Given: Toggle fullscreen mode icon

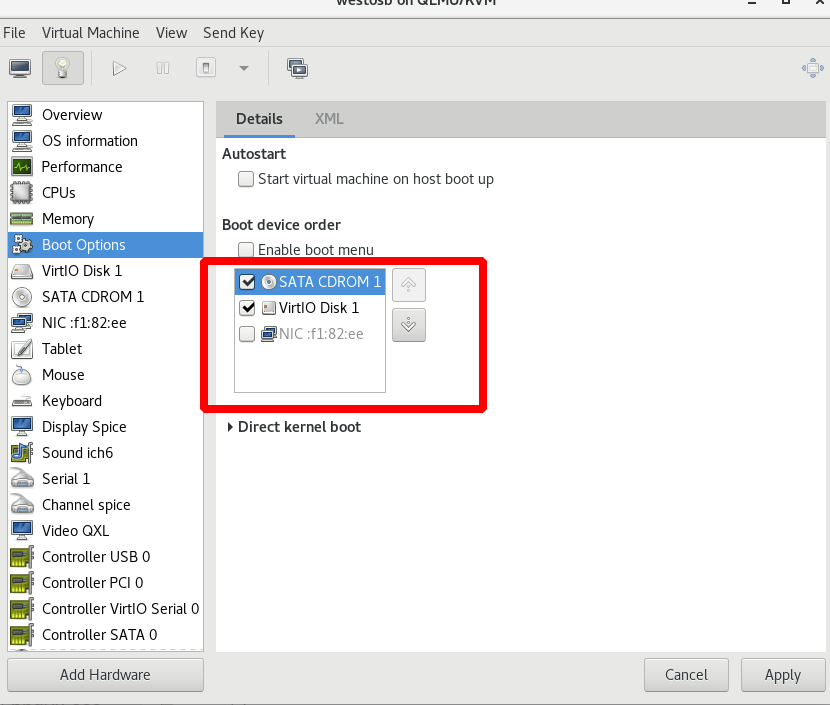Looking at the screenshot, I should (813, 68).
